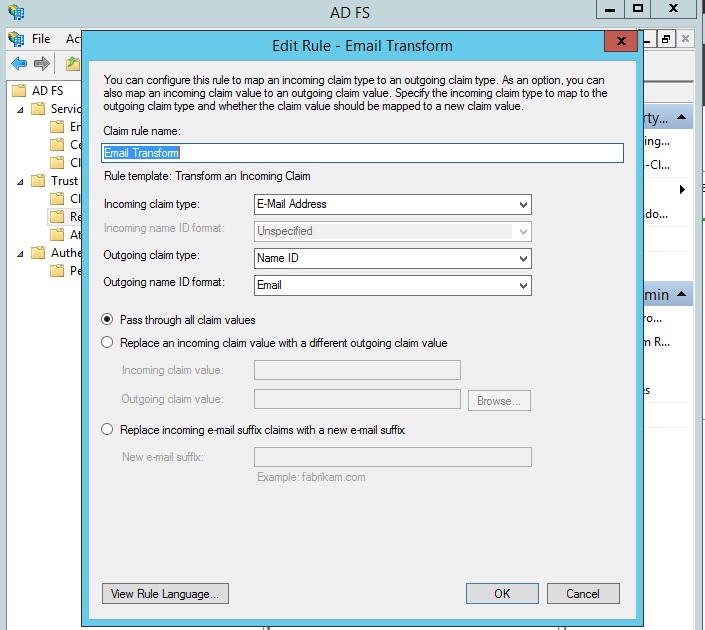The image size is (705, 630).
Task: Click the View Rule Language button
Action: (166, 593)
